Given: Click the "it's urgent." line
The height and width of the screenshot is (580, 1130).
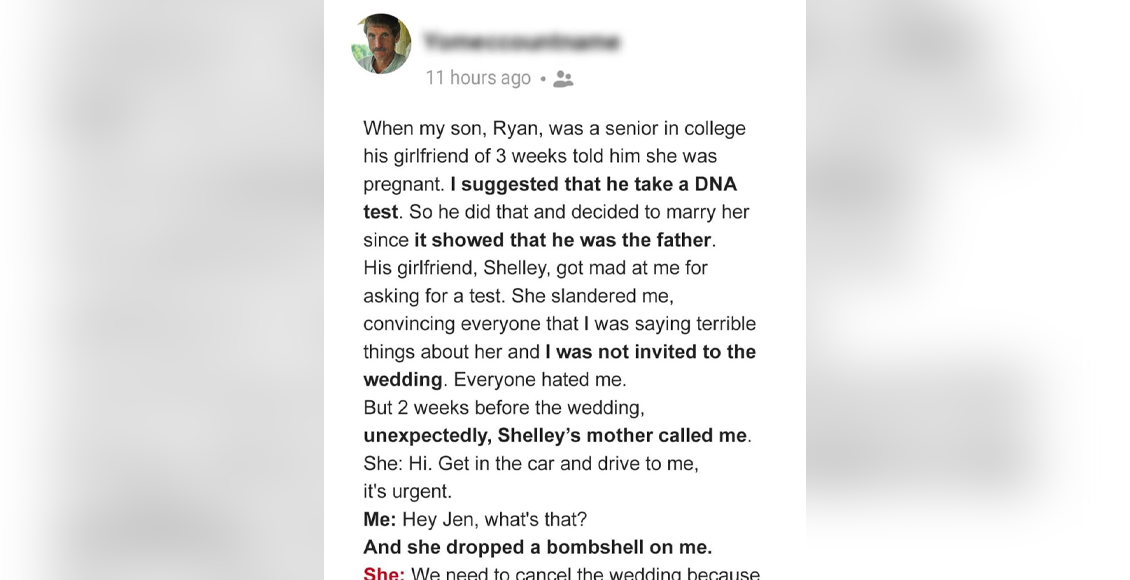Looking at the screenshot, I should click(407, 491).
